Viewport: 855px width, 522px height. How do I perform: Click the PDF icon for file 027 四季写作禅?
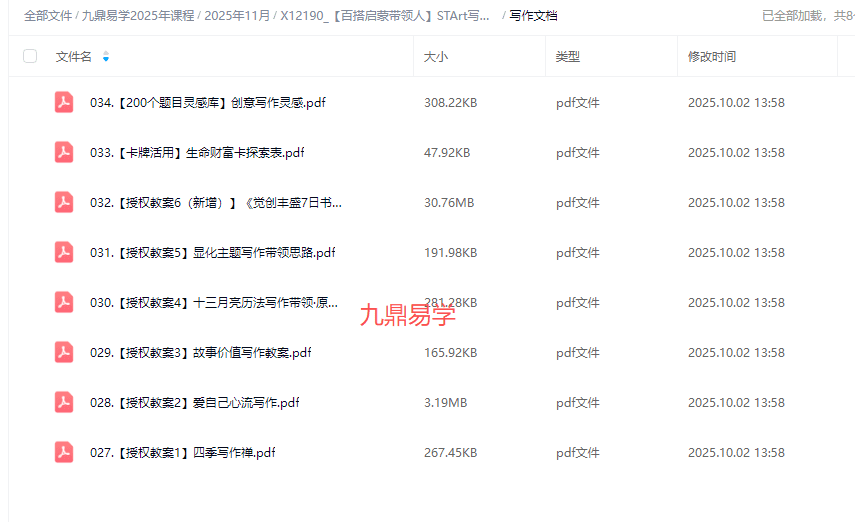(x=64, y=452)
